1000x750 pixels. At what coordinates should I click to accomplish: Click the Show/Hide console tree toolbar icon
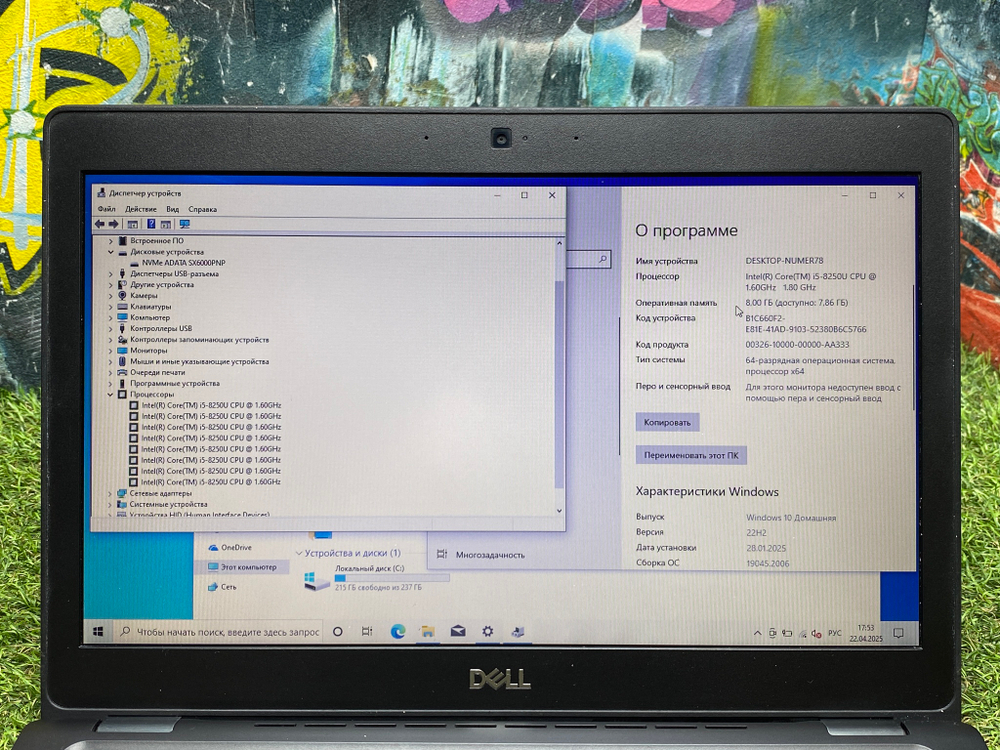pyautogui.click(x=132, y=224)
